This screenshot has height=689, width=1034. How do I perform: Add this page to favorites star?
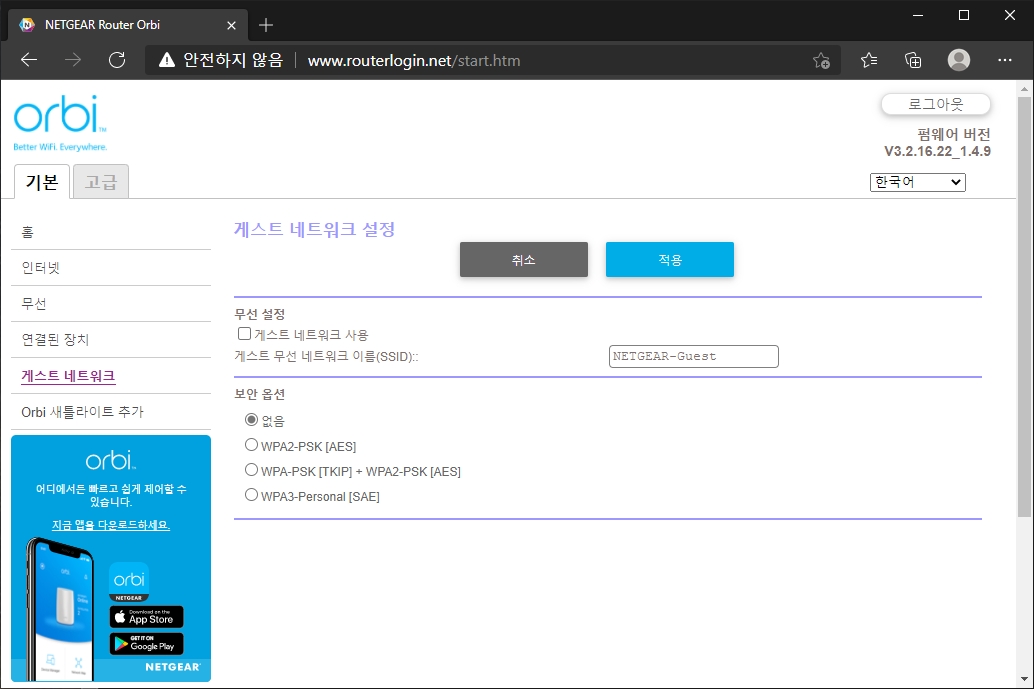(821, 60)
